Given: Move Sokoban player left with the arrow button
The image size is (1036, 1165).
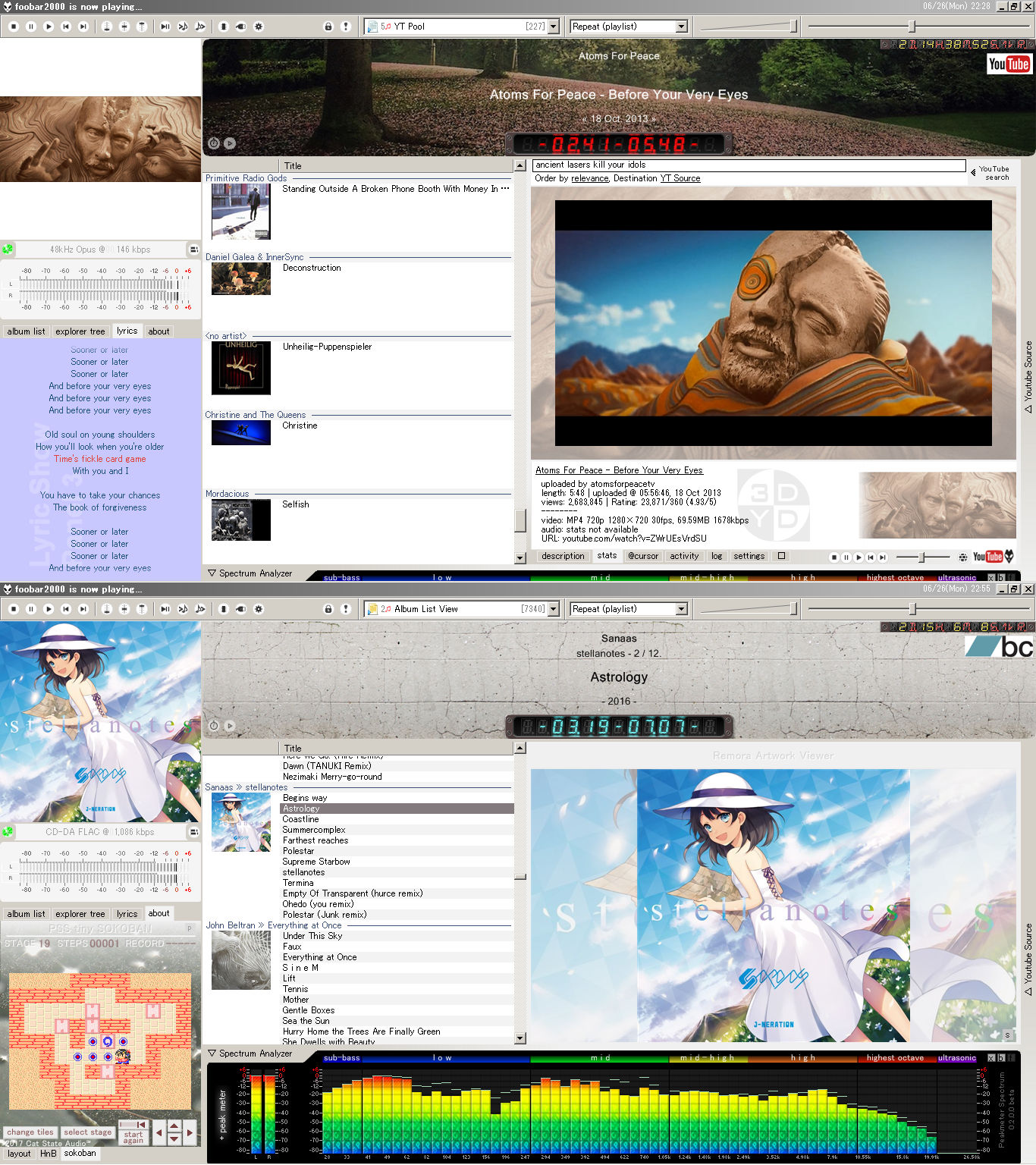Looking at the screenshot, I should pos(159,1133).
